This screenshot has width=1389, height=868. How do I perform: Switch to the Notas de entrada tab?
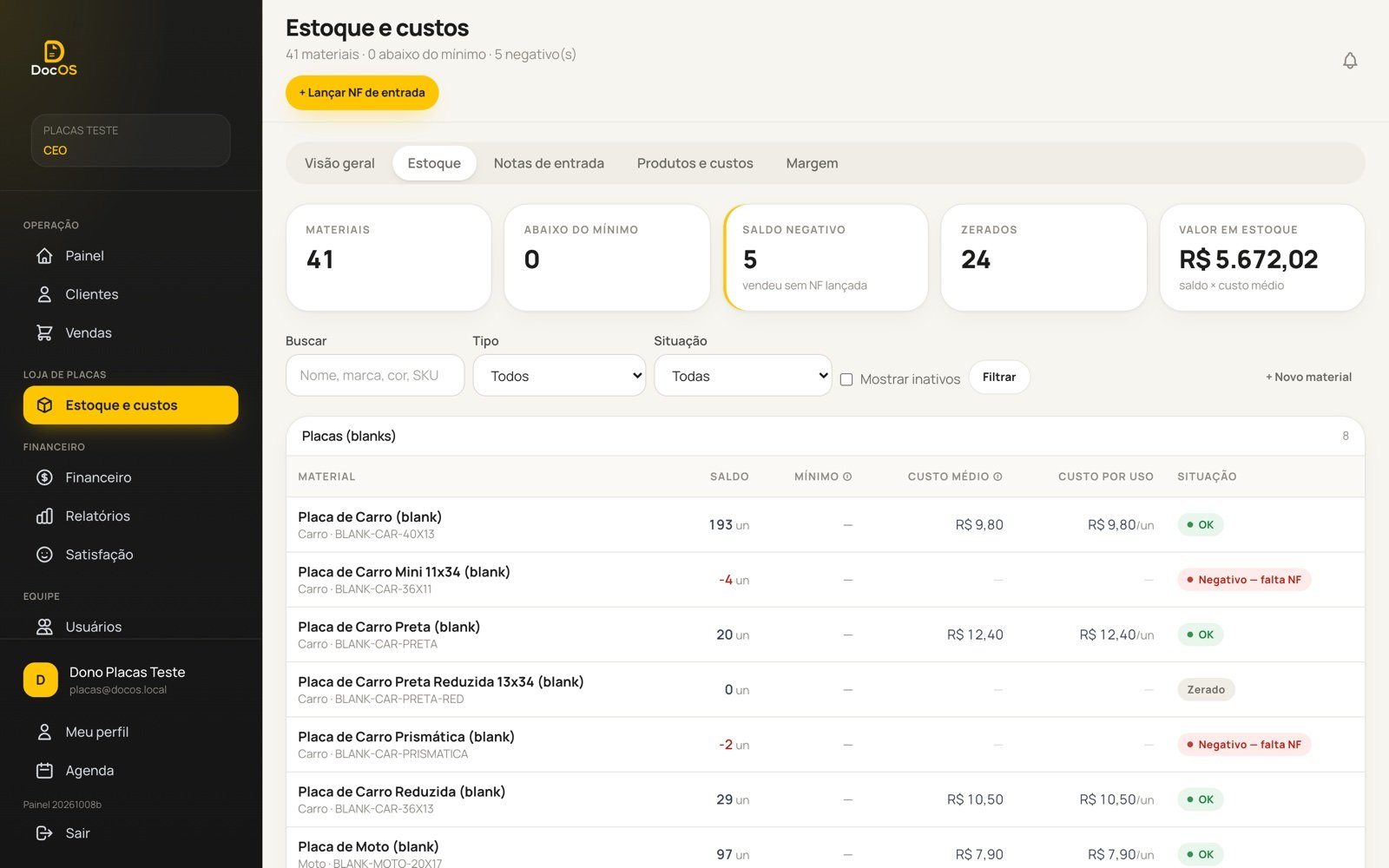tap(549, 163)
